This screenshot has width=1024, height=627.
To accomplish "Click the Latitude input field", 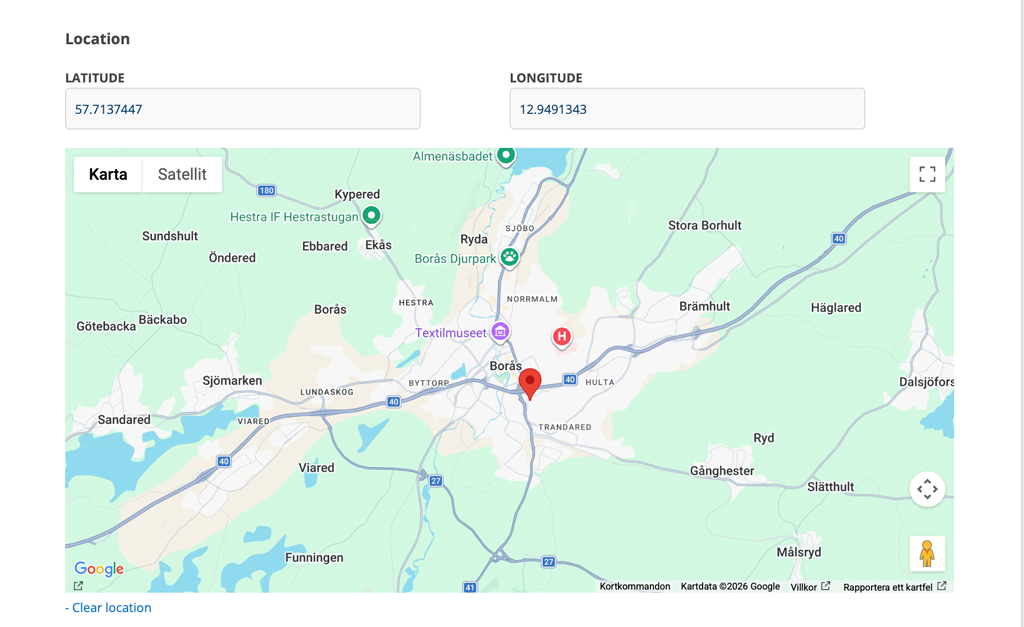I will pos(242,109).
